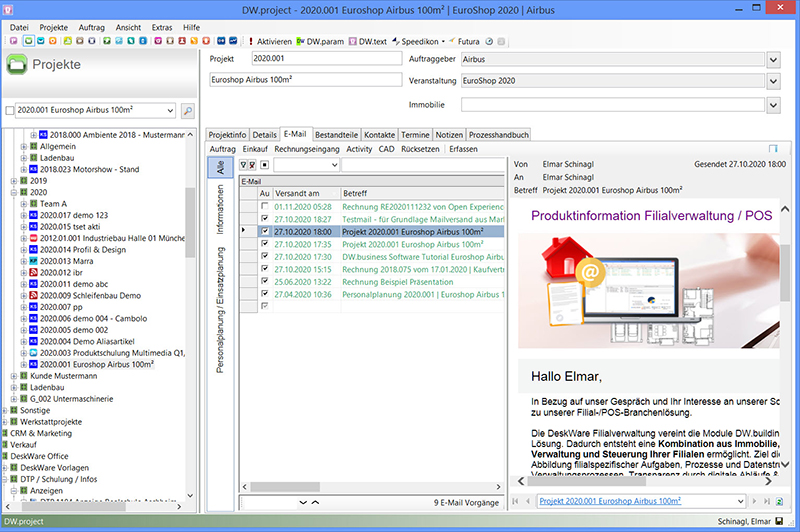
Task: Open the Extras menu
Action: tap(162, 28)
